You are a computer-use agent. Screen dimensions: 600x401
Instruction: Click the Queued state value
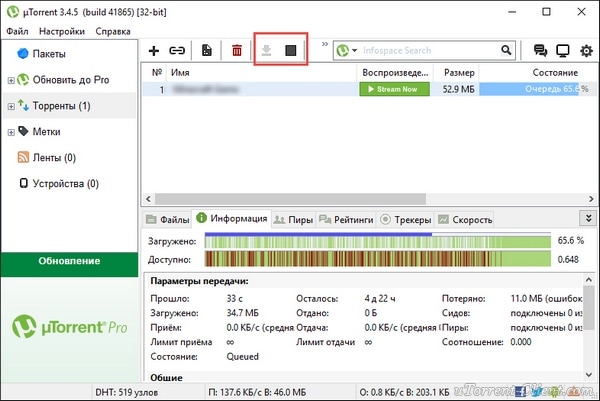[x=243, y=357]
